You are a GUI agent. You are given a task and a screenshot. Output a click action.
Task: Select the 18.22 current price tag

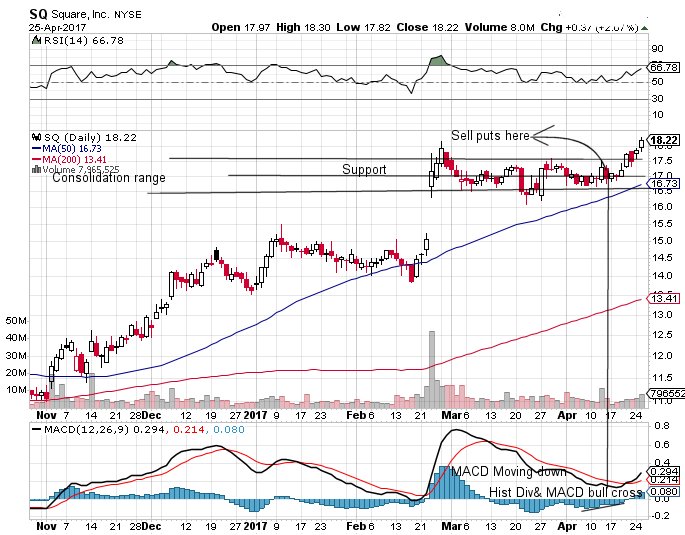click(x=664, y=141)
